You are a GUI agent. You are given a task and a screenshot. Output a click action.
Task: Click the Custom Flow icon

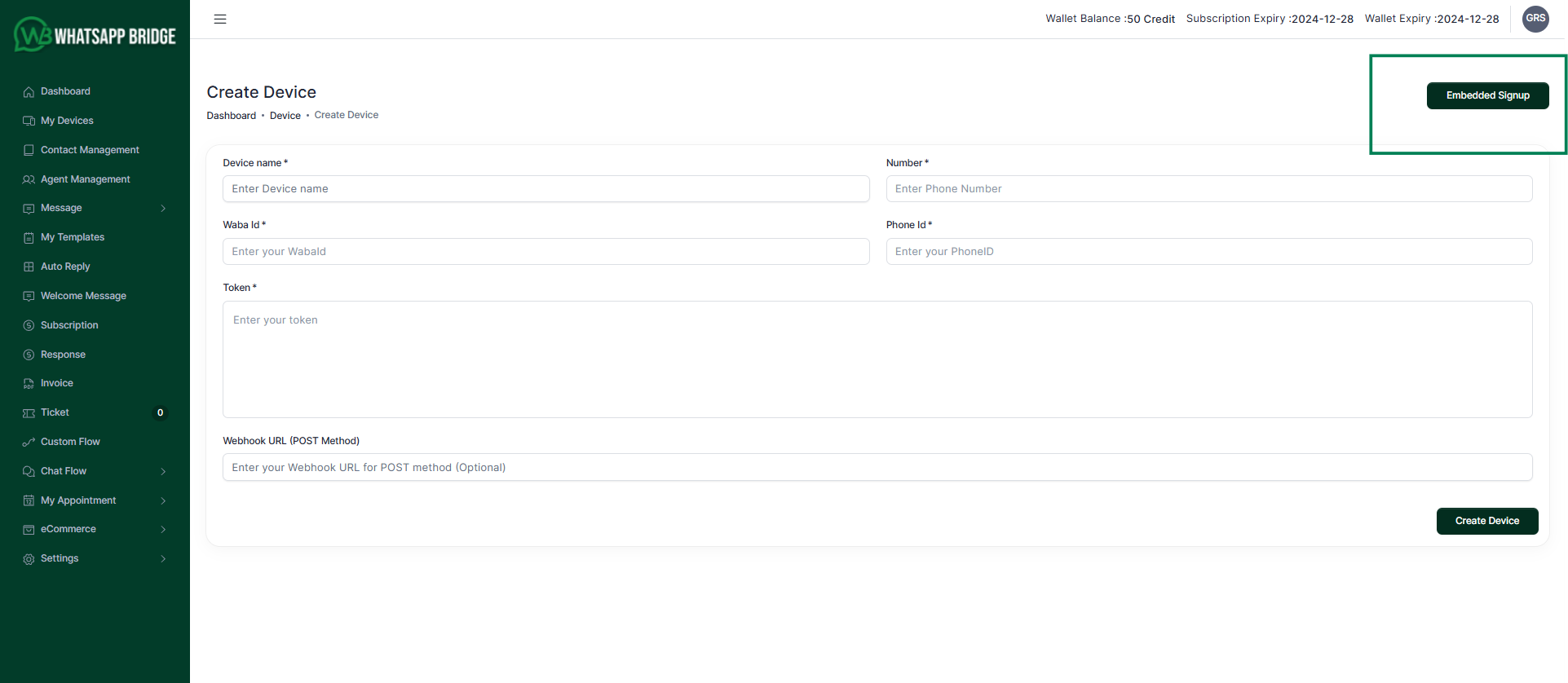click(29, 442)
